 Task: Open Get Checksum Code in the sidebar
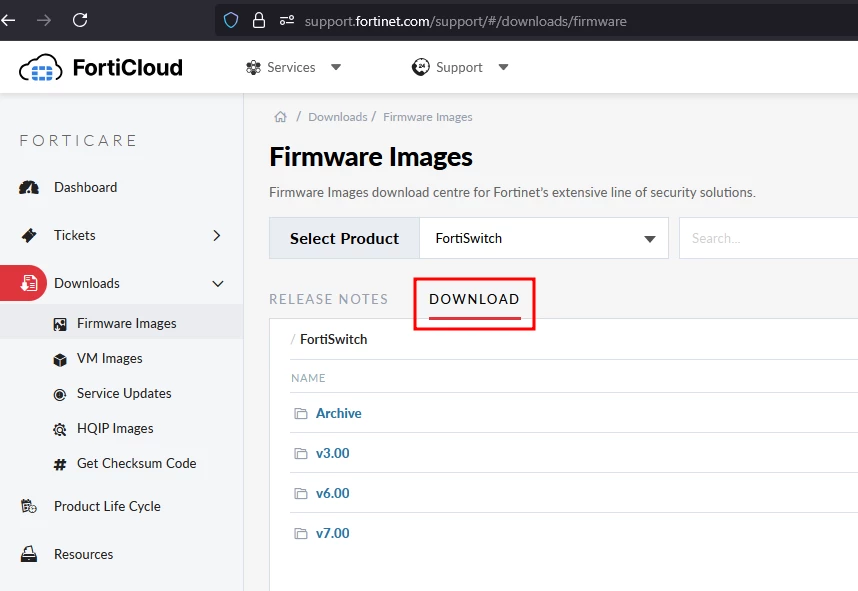(x=136, y=463)
